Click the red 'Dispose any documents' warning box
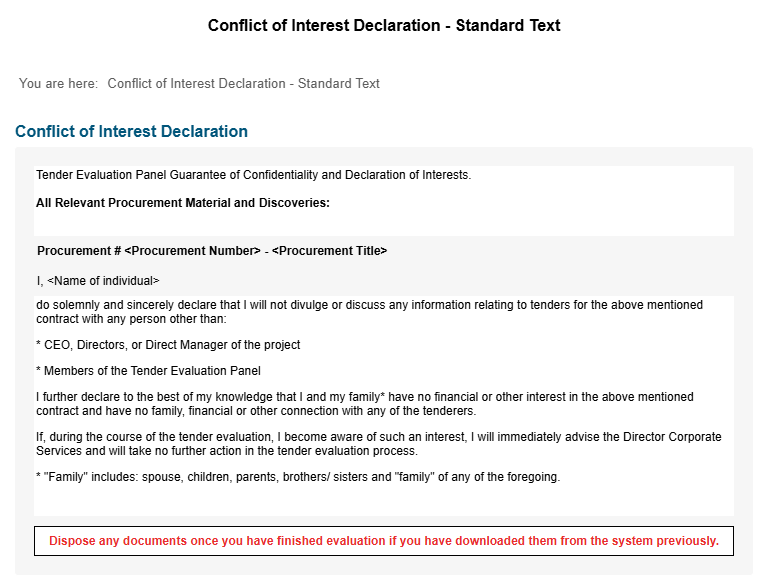The image size is (763, 585). click(x=384, y=541)
